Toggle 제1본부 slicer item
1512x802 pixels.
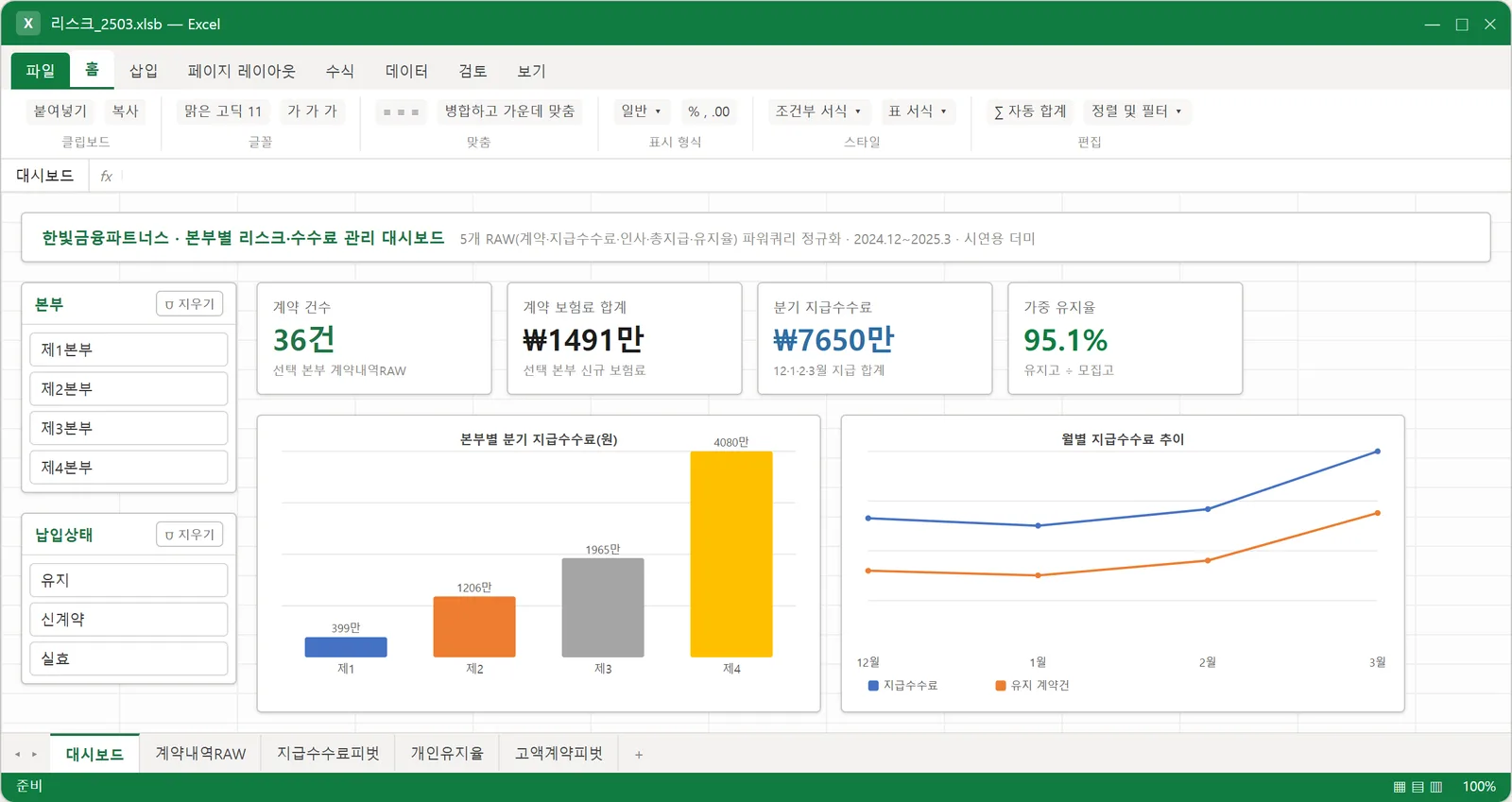(x=129, y=350)
